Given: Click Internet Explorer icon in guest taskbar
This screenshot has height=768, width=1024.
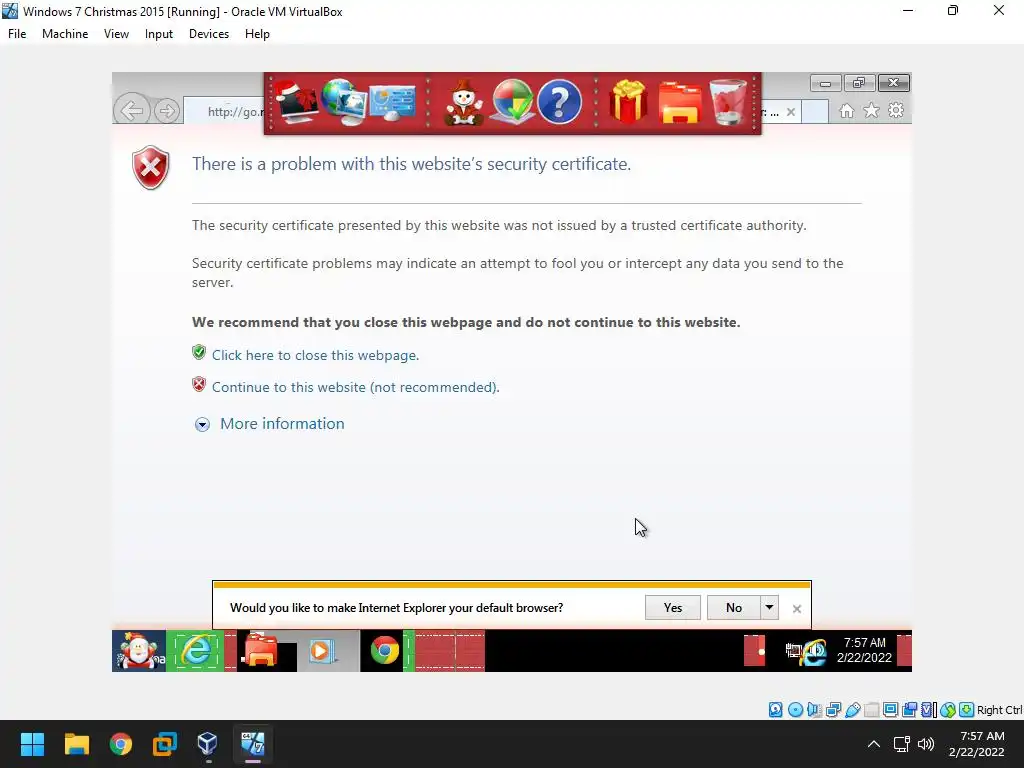Looking at the screenshot, I should (x=196, y=651).
